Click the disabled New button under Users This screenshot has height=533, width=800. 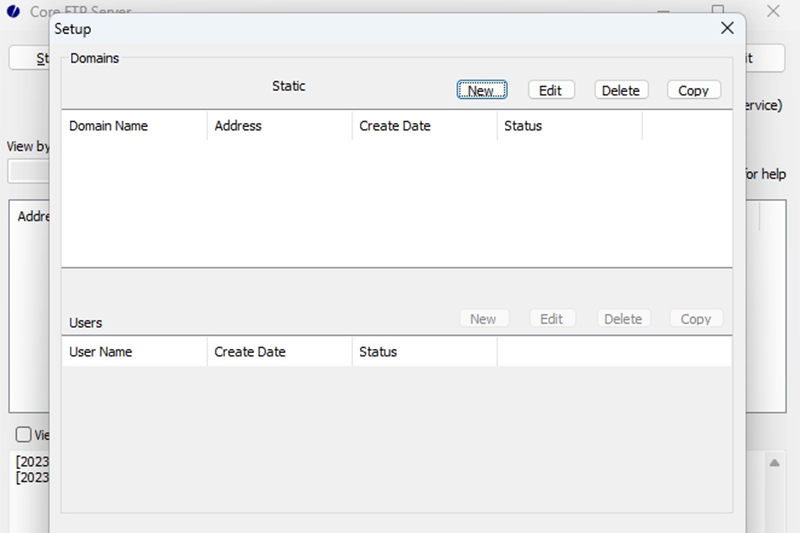(483, 319)
